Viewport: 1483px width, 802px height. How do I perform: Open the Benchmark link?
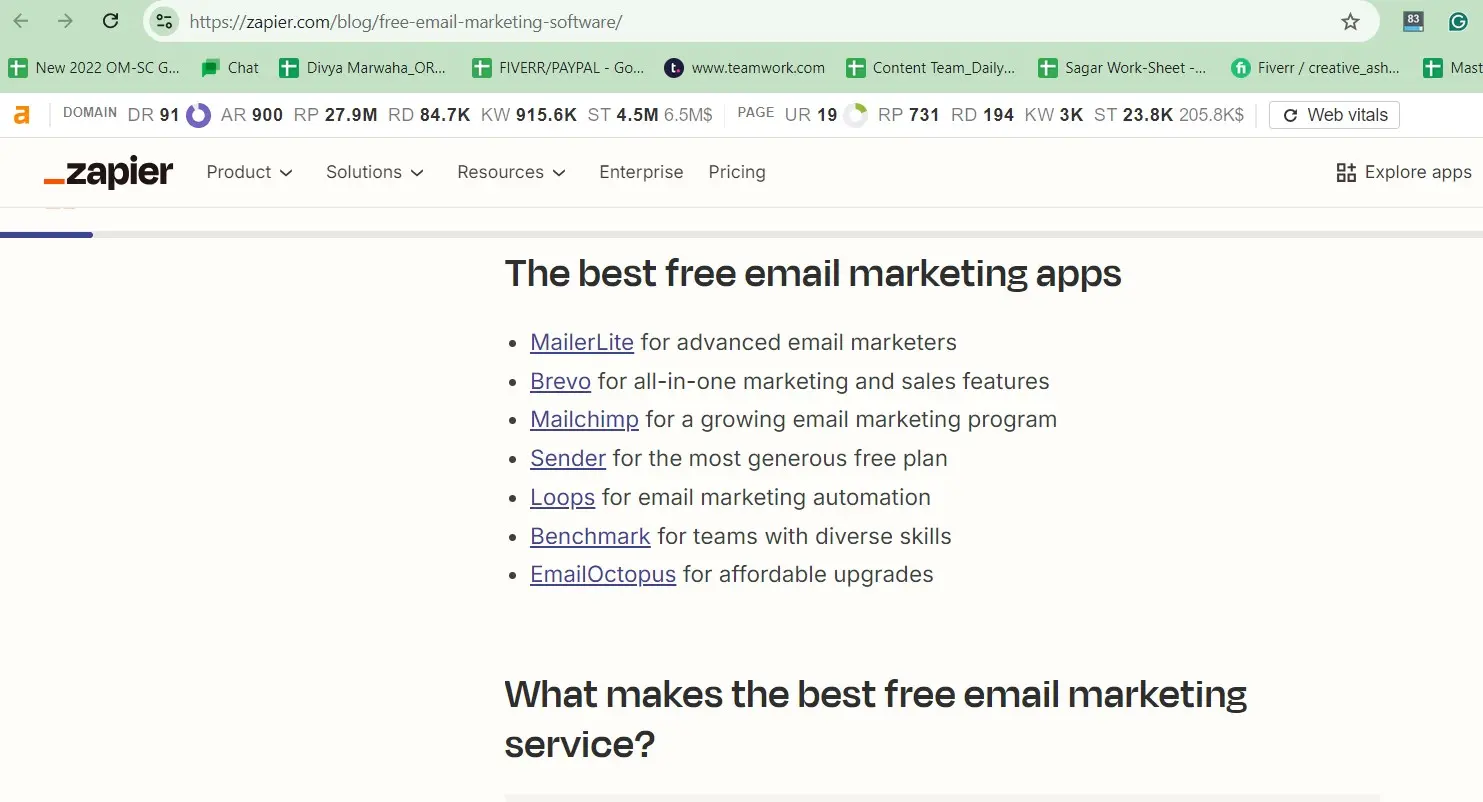[590, 536]
